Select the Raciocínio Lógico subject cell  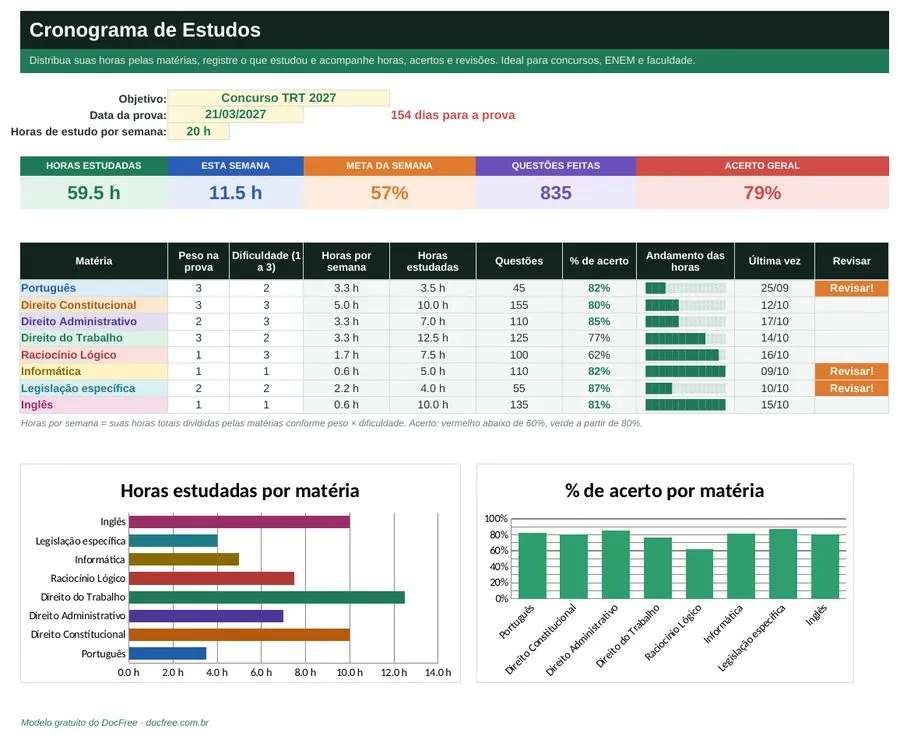[x=94, y=355]
